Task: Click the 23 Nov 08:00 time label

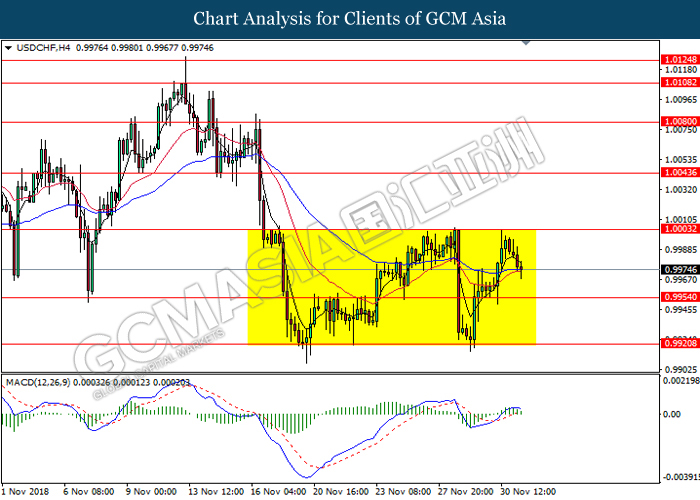Action: [404, 492]
